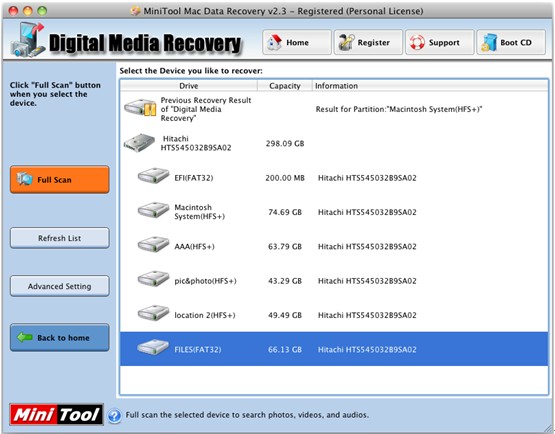Open the Boot CD option

click(511, 42)
